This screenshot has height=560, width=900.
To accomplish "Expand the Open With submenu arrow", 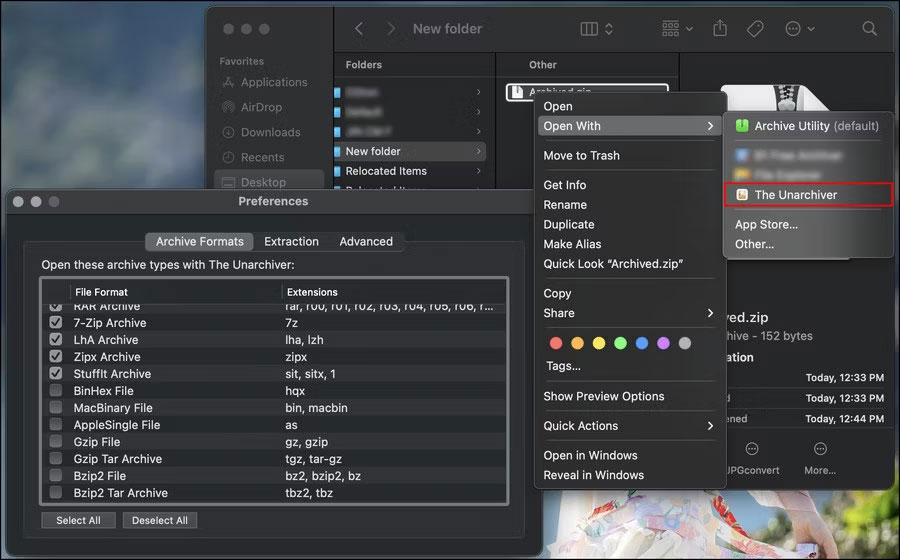I will tap(711, 126).
